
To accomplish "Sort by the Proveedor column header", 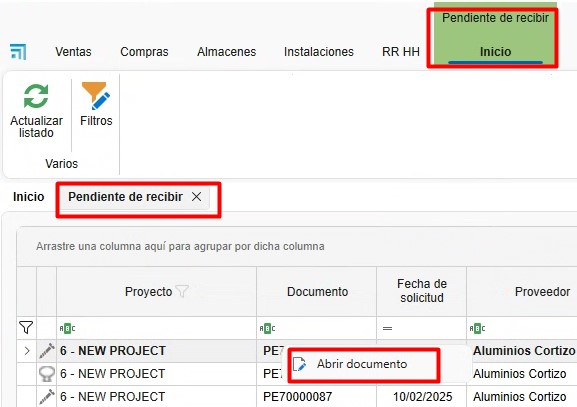I will pyautogui.click(x=542, y=291).
